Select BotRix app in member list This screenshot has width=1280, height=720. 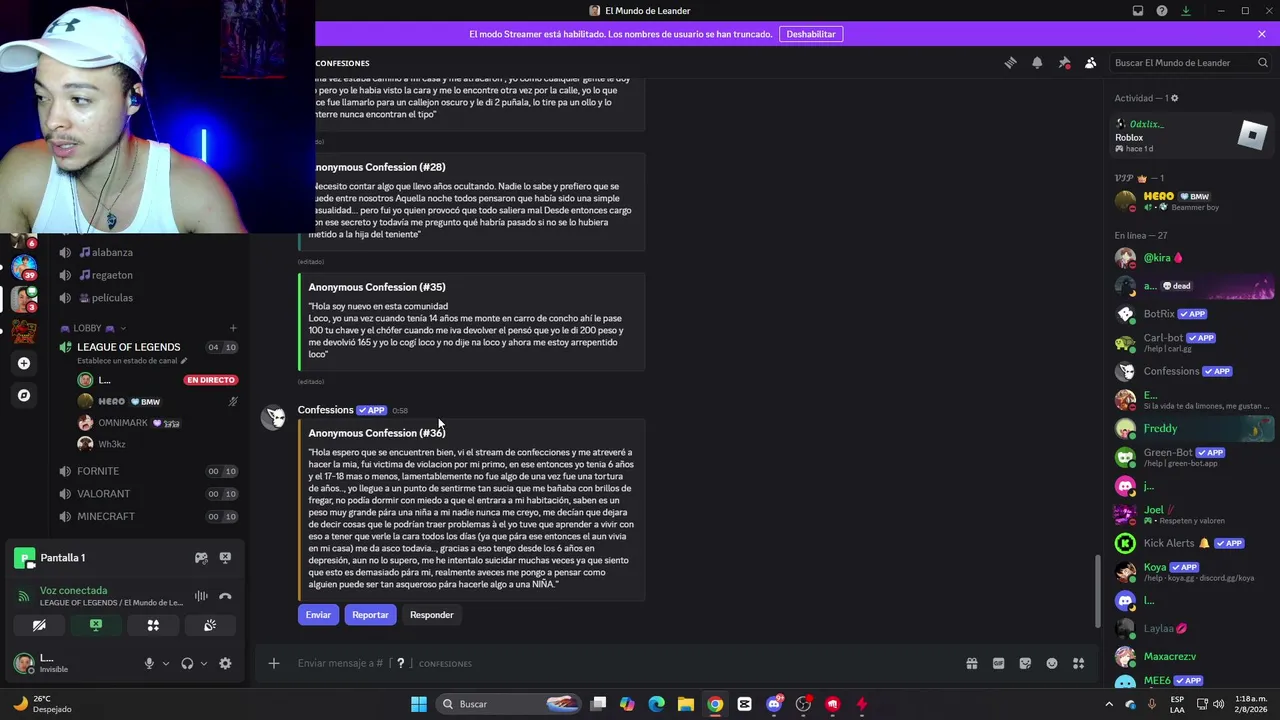tap(1193, 314)
